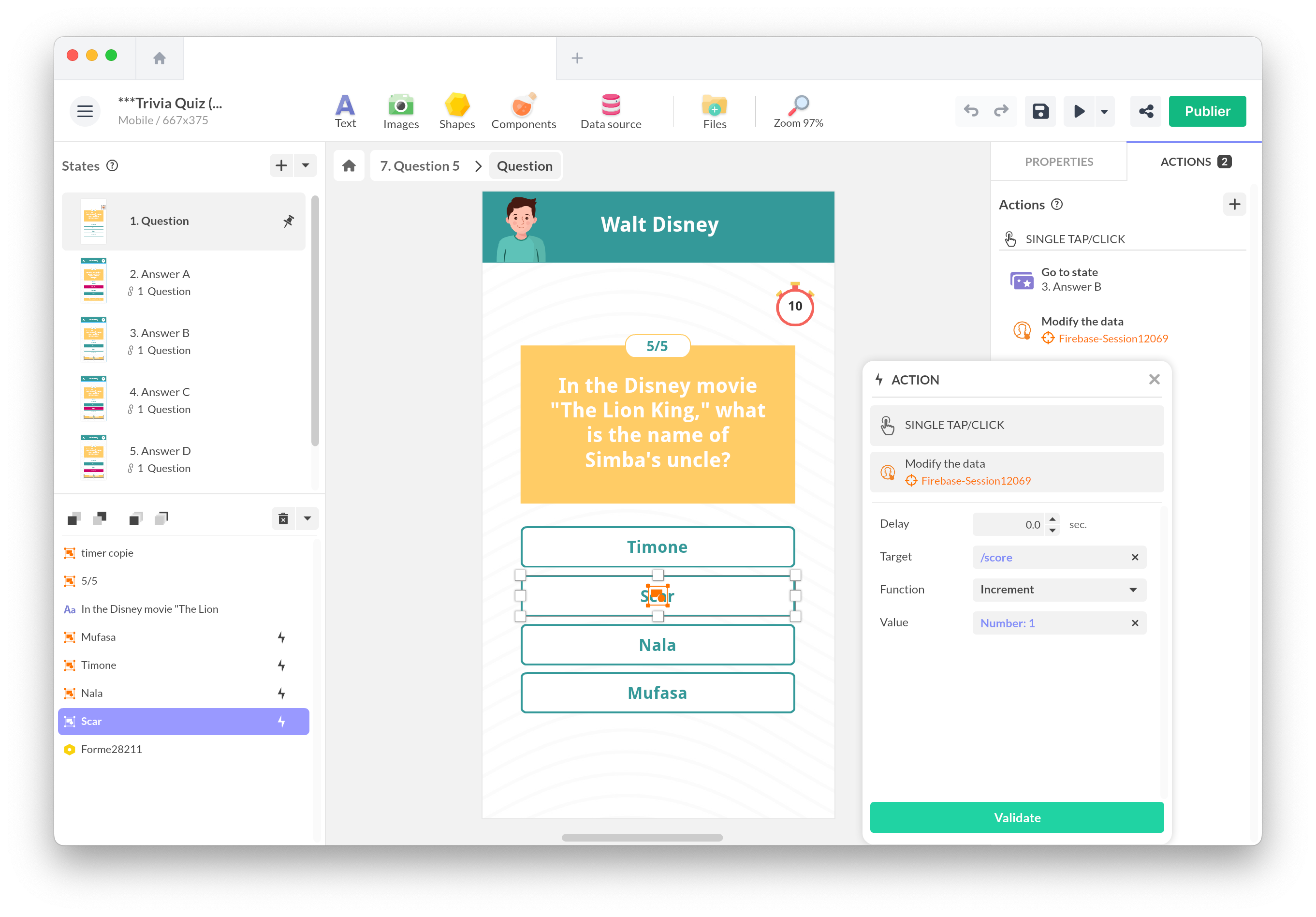The image size is (1316, 917).
Task: Switch to the PROPERTIES tab
Action: pos(1058,162)
